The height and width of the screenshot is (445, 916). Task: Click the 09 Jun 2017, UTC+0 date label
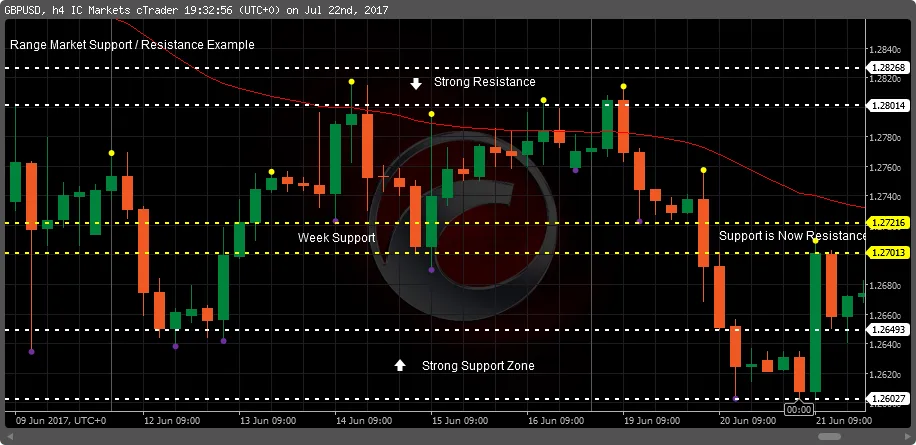click(x=61, y=420)
